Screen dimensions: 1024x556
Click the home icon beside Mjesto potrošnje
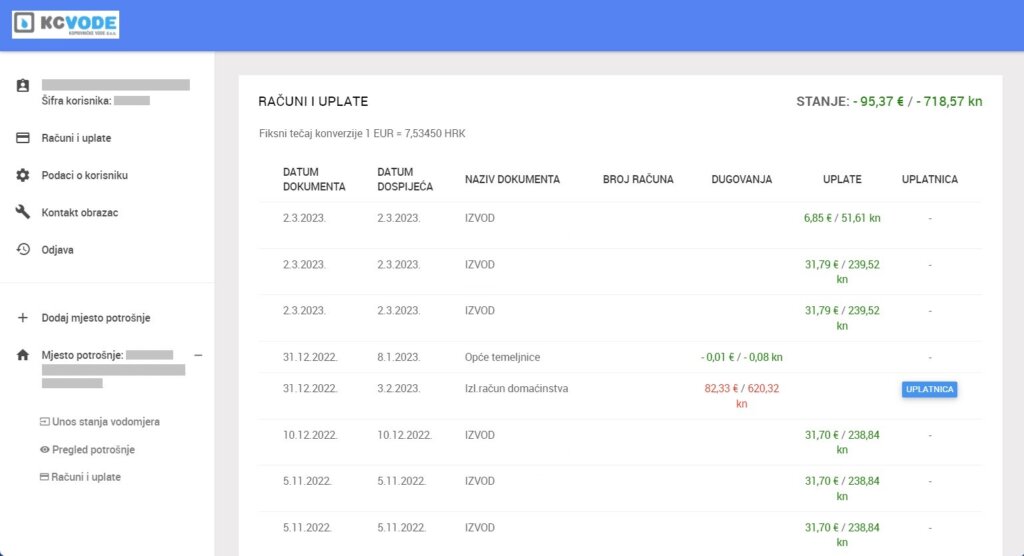[23, 355]
